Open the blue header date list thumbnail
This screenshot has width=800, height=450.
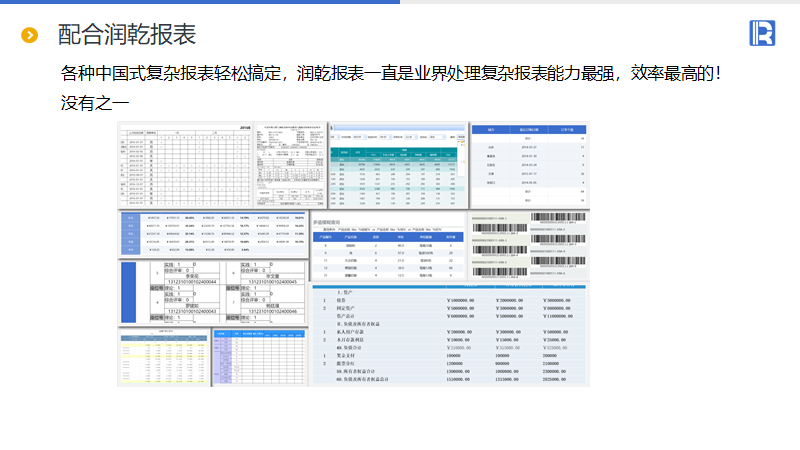tap(529, 165)
